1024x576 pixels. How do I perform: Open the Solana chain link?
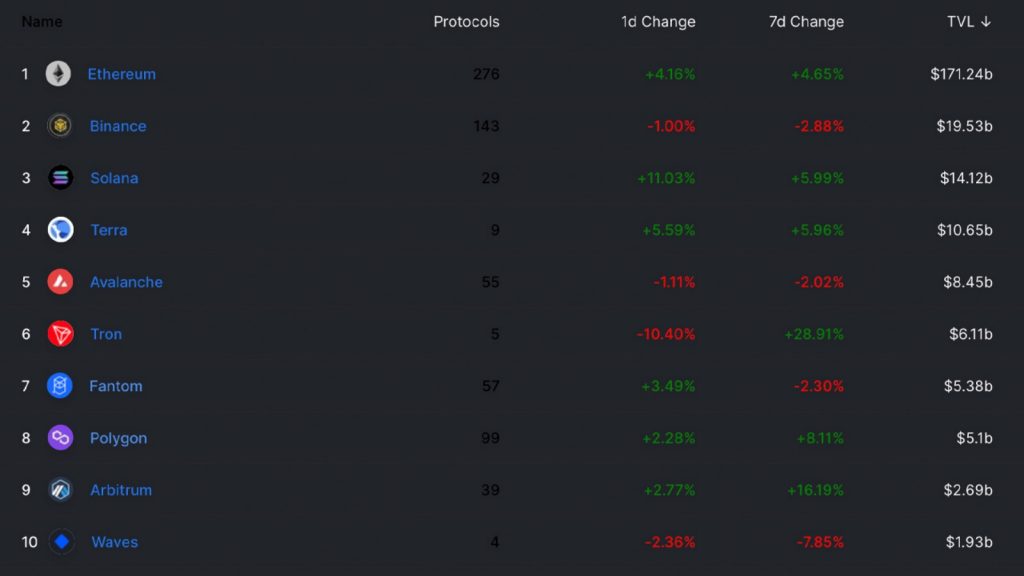click(114, 178)
